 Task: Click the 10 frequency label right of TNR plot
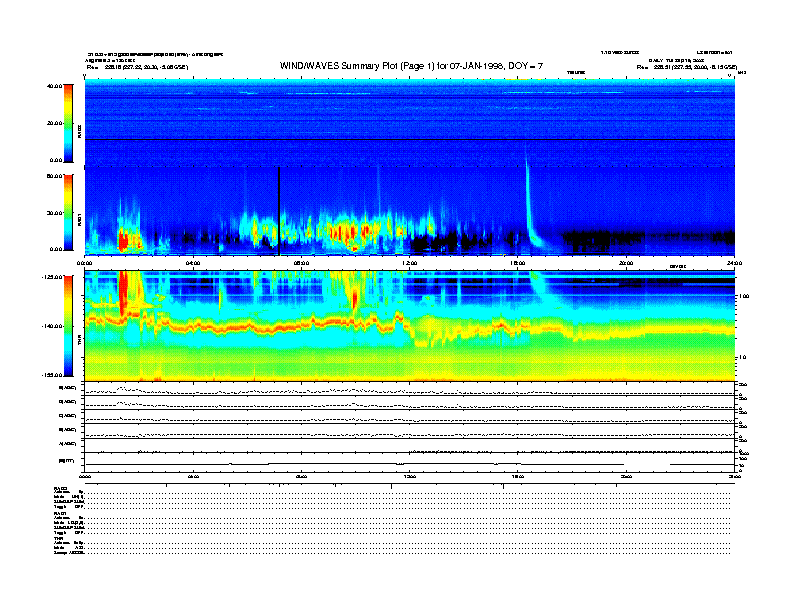744,357
